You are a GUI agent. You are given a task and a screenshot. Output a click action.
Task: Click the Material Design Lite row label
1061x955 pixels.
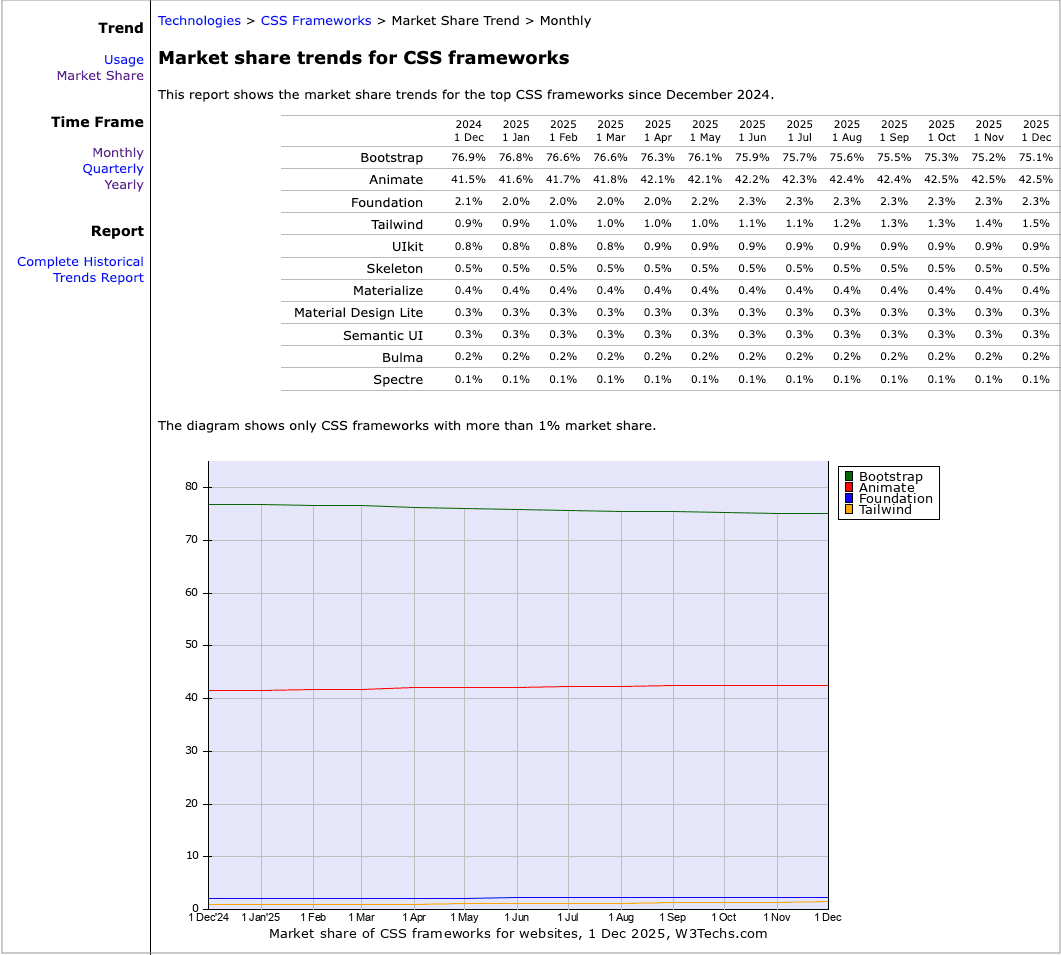click(358, 313)
